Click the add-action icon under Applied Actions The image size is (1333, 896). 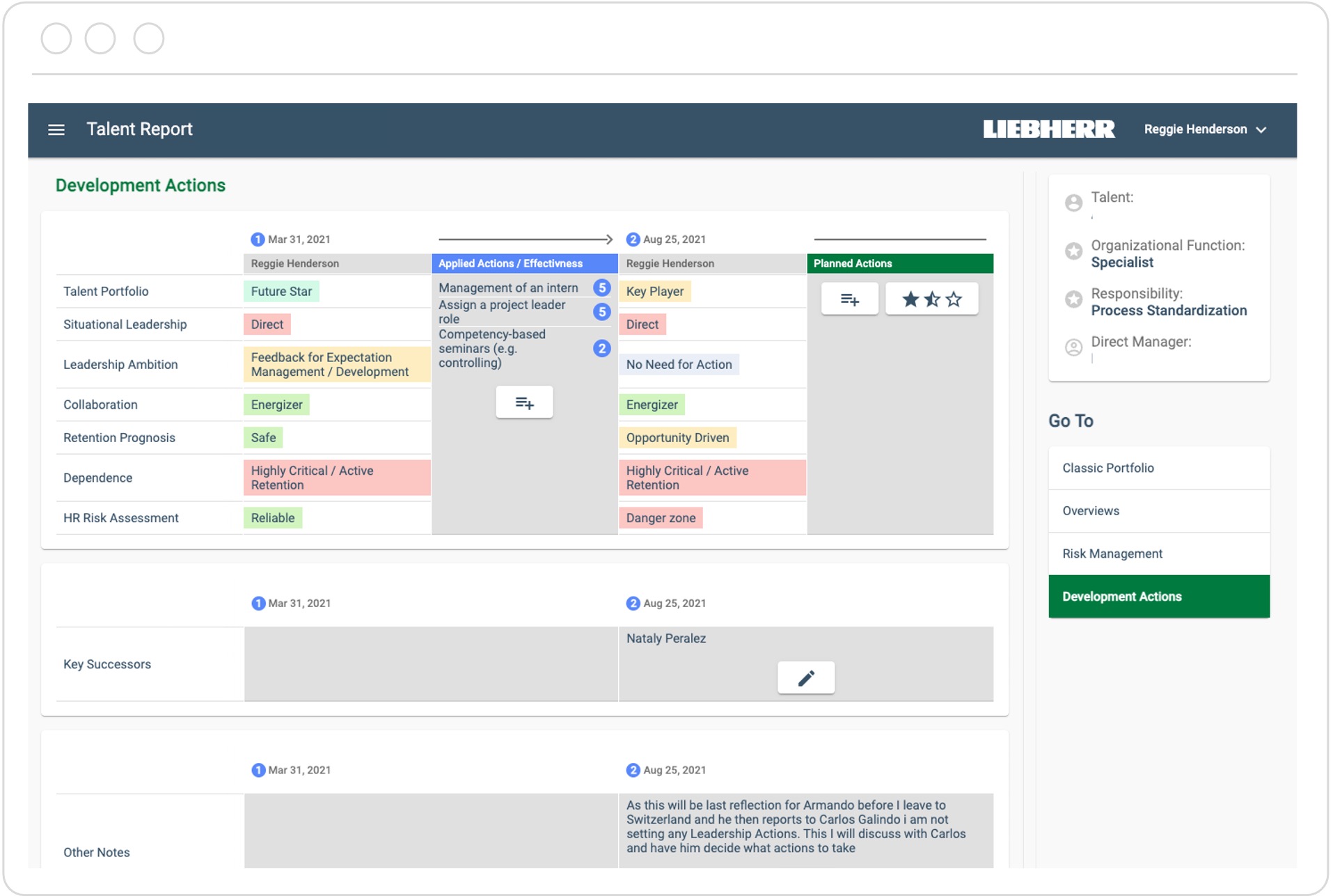pos(524,402)
